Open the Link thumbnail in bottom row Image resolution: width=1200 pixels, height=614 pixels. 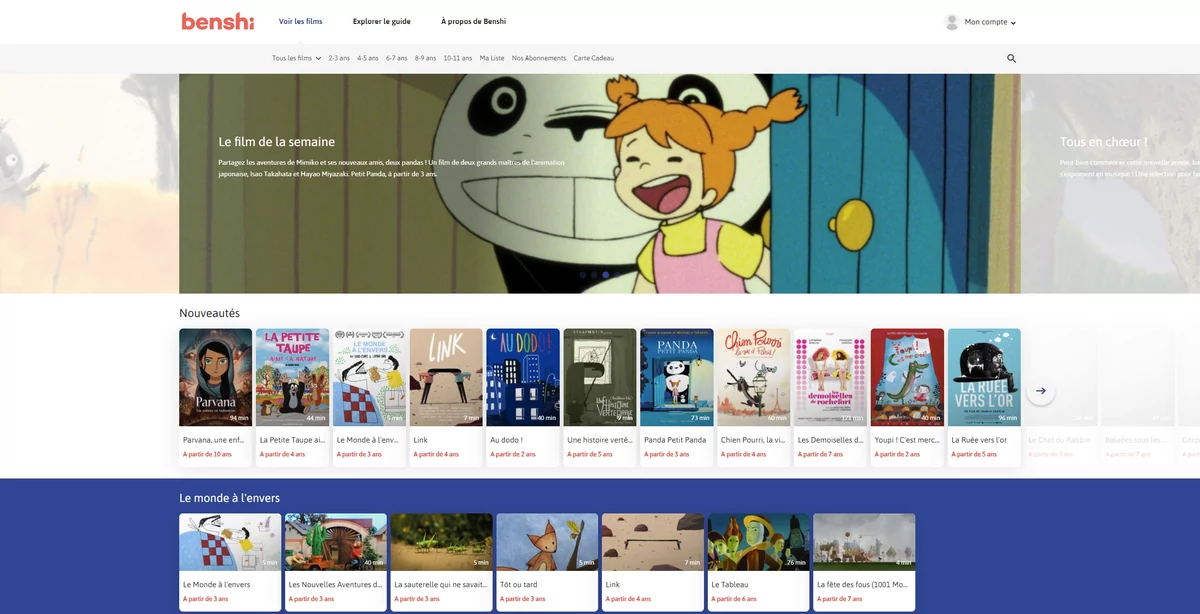click(x=653, y=542)
